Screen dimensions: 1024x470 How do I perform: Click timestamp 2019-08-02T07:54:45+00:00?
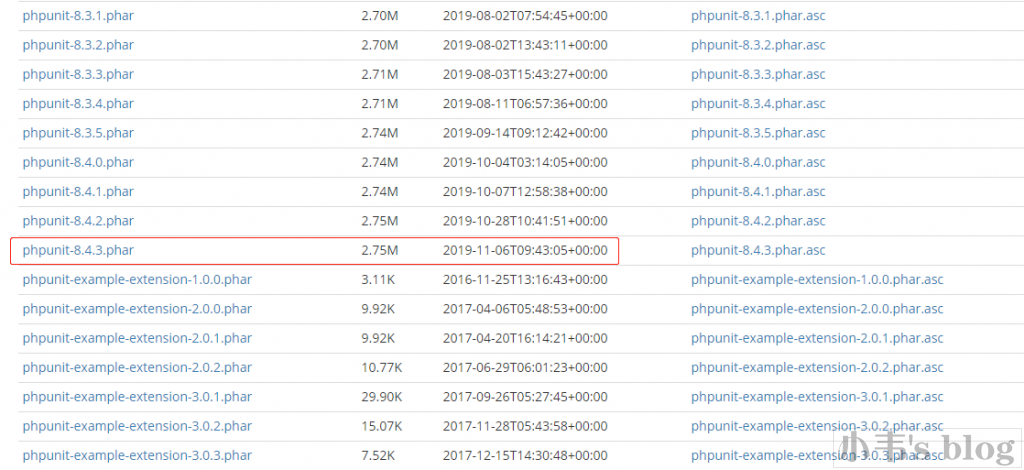[525, 16]
